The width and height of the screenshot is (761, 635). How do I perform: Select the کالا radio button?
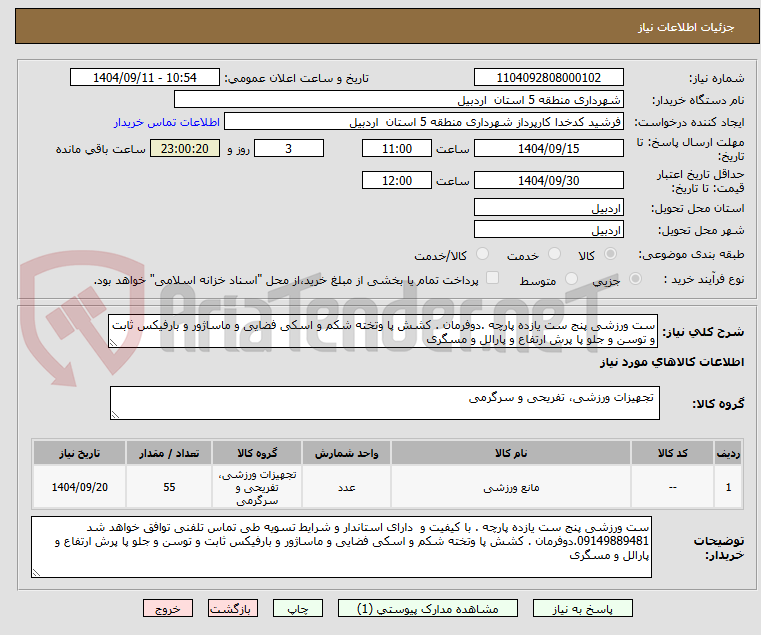click(611, 254)
